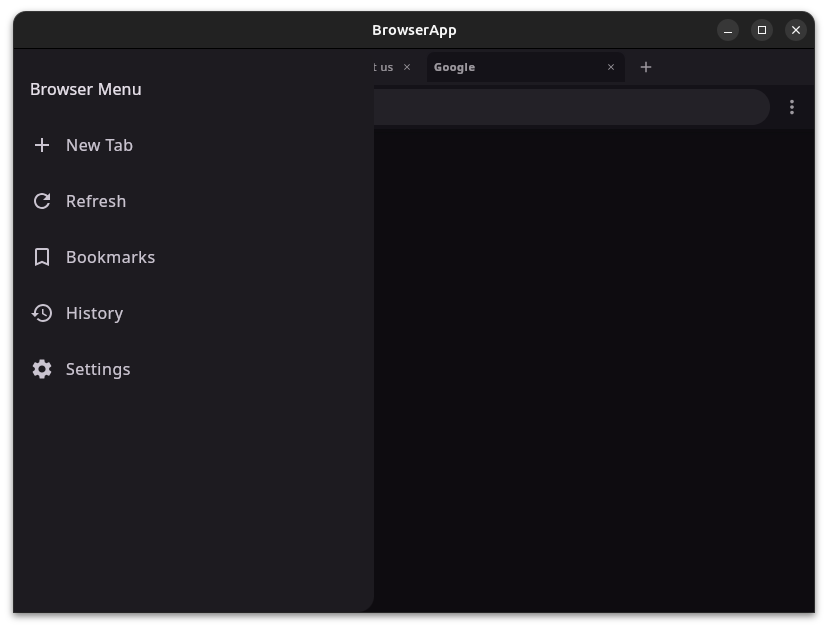Close the Google tab
Screen dimensions: 828x629
(x=611, y=67)
